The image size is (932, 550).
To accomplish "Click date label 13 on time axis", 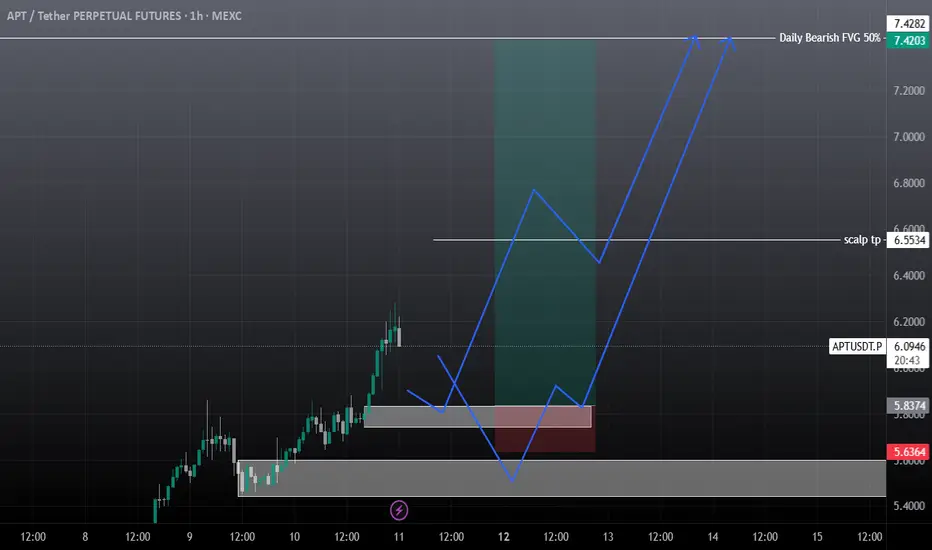I will point(608,537).
